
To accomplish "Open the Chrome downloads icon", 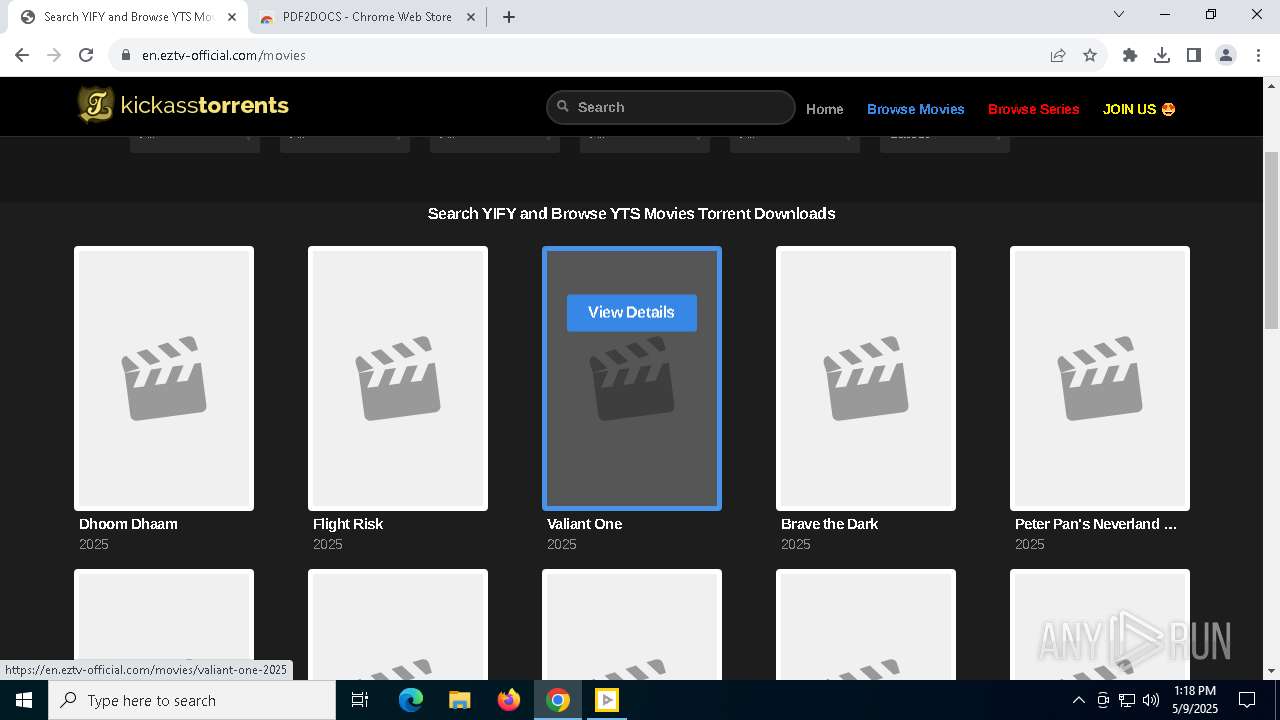I will click(x=1162, y=55).
